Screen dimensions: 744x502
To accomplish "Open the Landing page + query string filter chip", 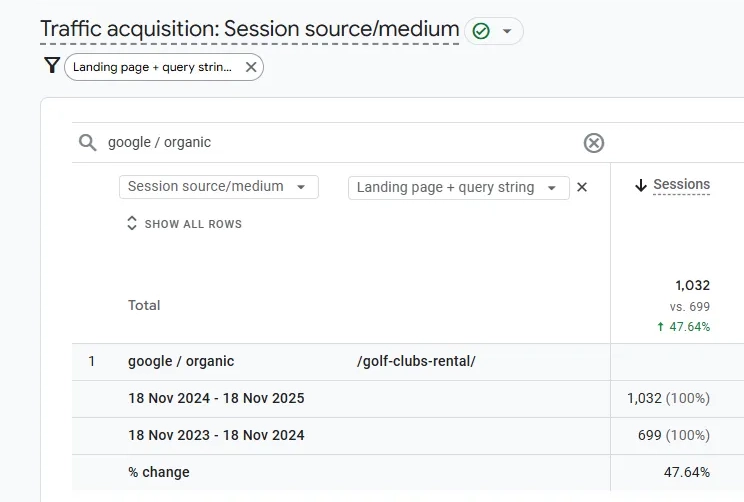I will (152, 67).
